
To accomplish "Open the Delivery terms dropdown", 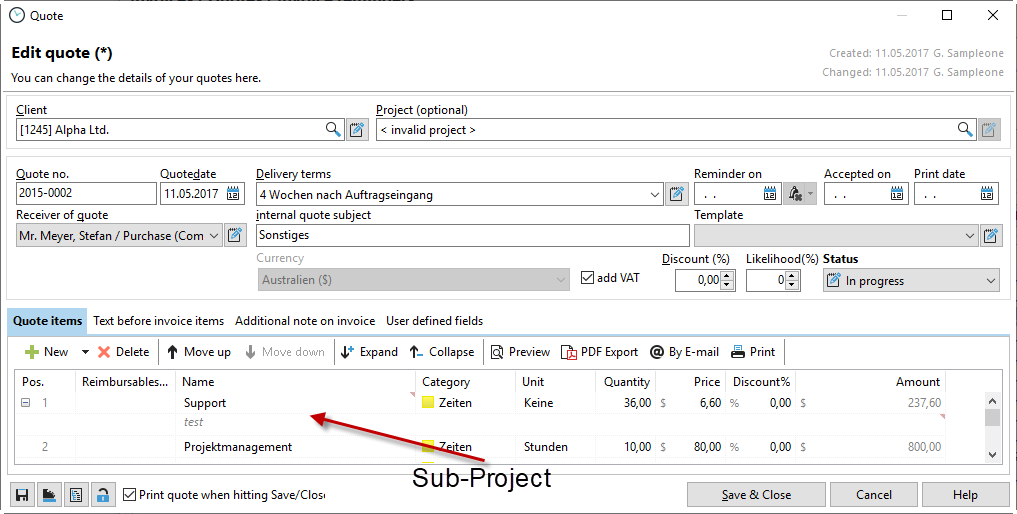I will (655, 194).
